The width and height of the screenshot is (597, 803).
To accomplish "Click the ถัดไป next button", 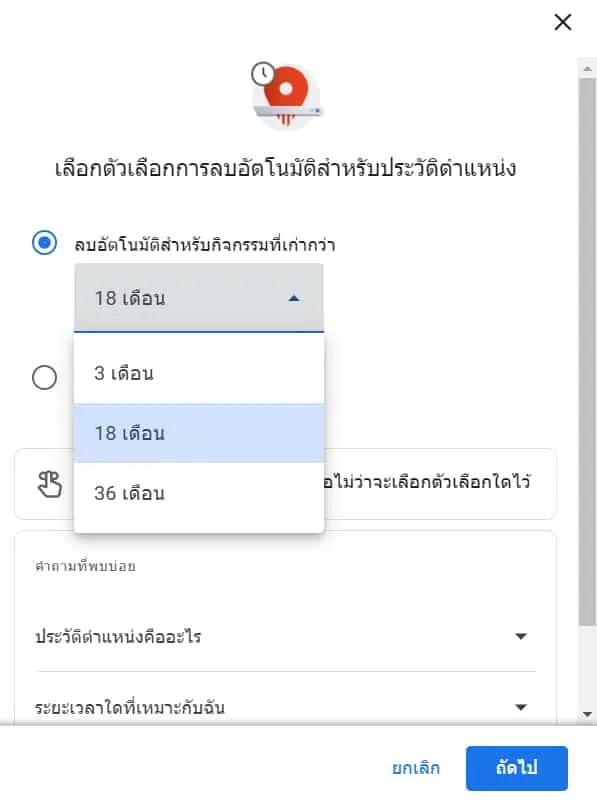I will click(x=517, y=768).
